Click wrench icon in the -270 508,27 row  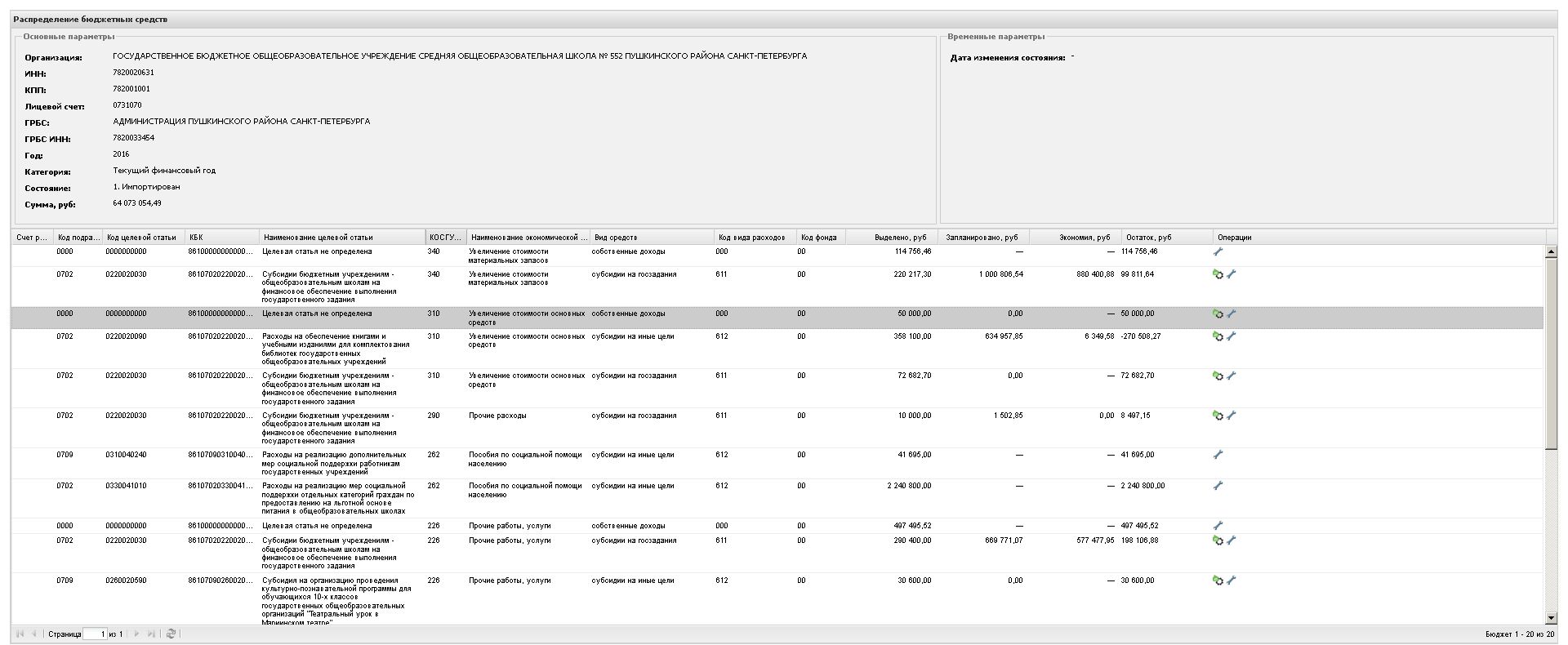[1232, 336]
